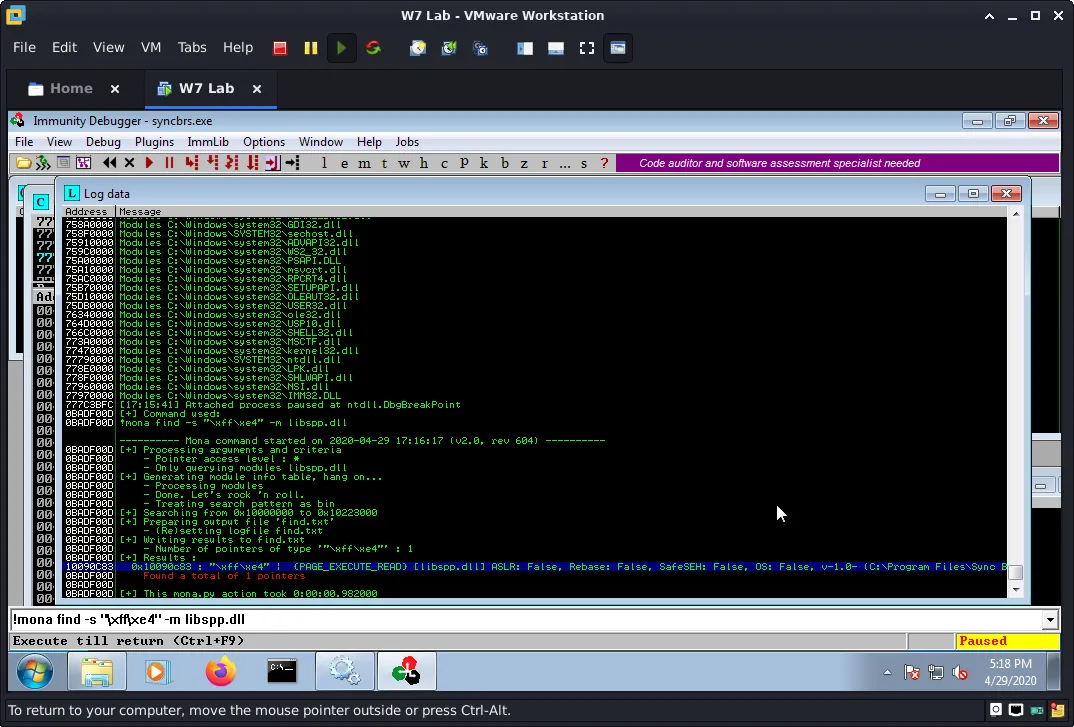Toggle VMware sidebar library view icon
Image resolution: width=1074 pixels, height=727 pixels.
point(525,48)
